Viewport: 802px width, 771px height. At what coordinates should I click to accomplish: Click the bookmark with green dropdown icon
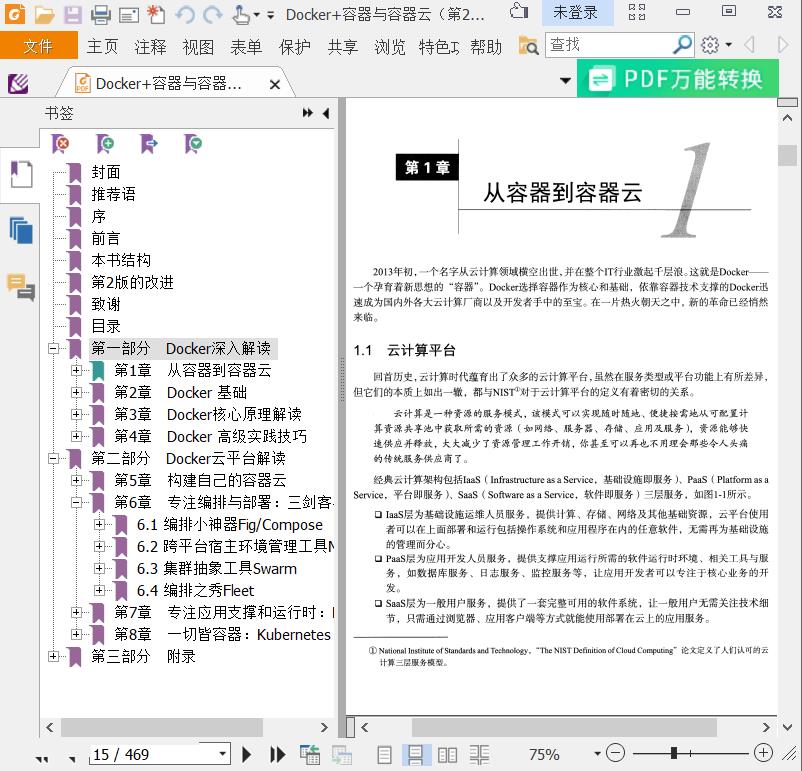[x=193, y=144]
